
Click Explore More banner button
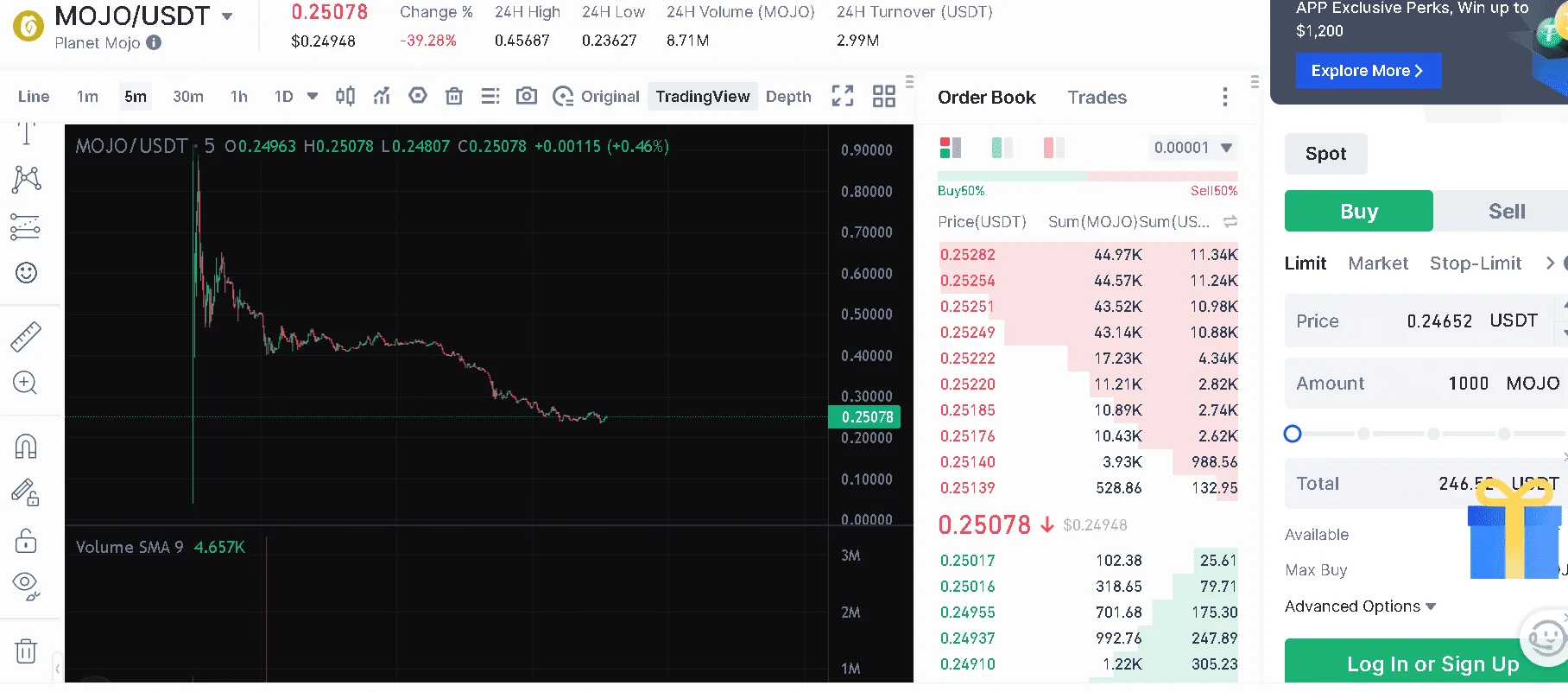coord(1369,71)
